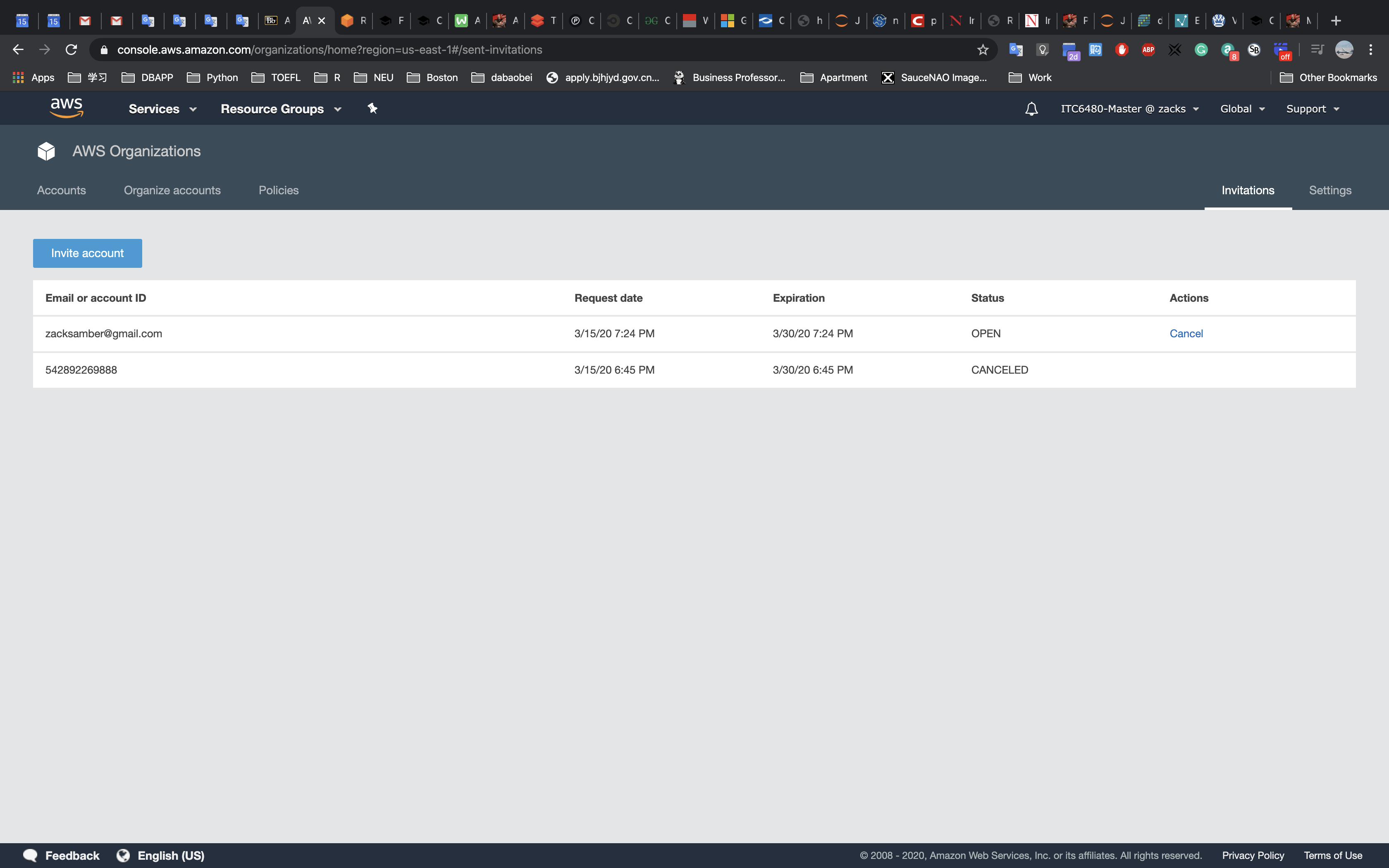Viewport: 1389px width, 868px height.
Task: Cancel the zacksamber@gmail.com invitation
Action: click(1186, 334)
